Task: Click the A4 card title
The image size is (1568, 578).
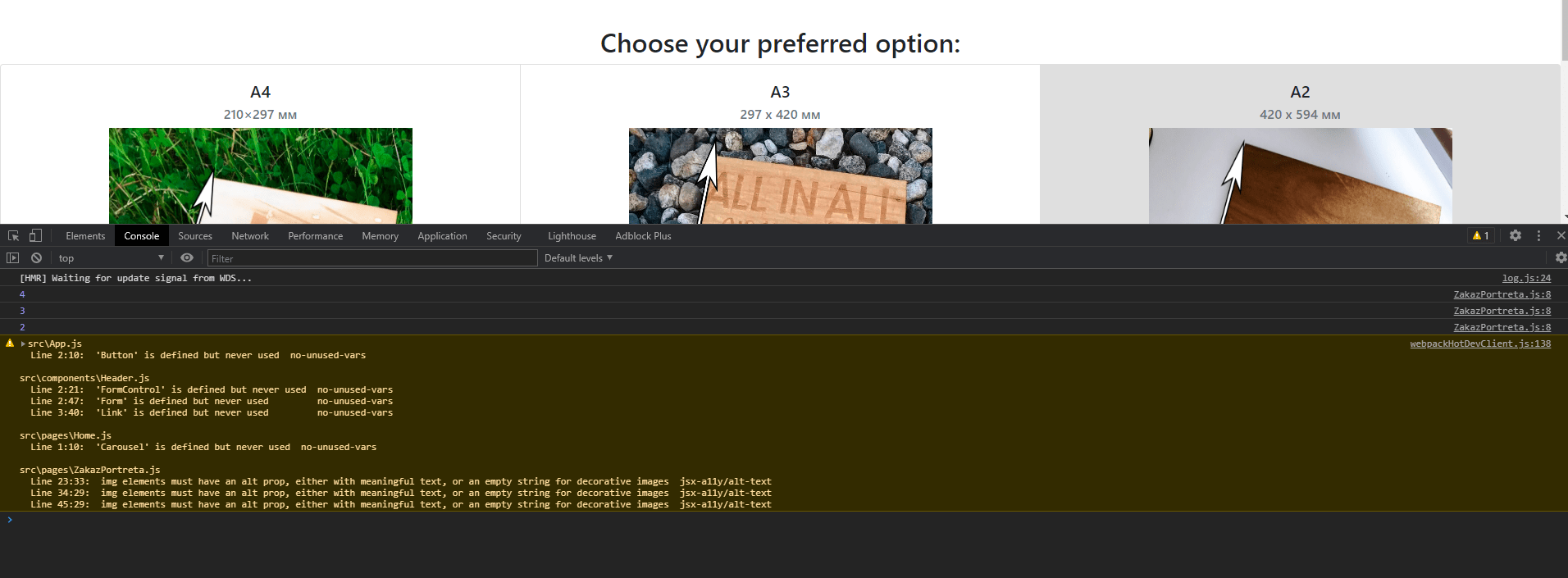Action: pos(260,92)
